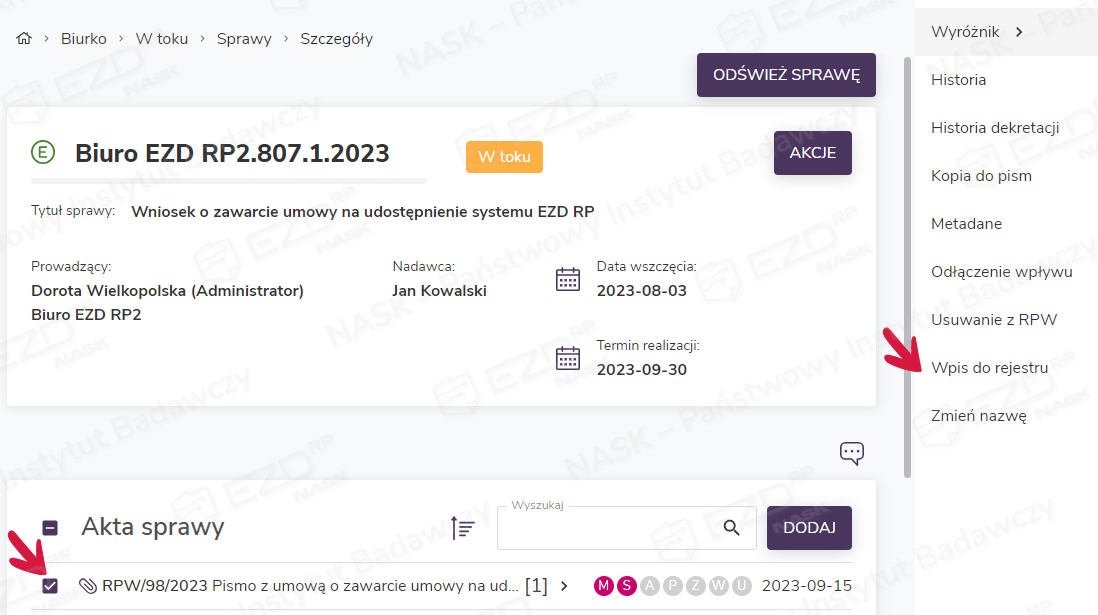Click the magenta S status badge

(626, 586)
